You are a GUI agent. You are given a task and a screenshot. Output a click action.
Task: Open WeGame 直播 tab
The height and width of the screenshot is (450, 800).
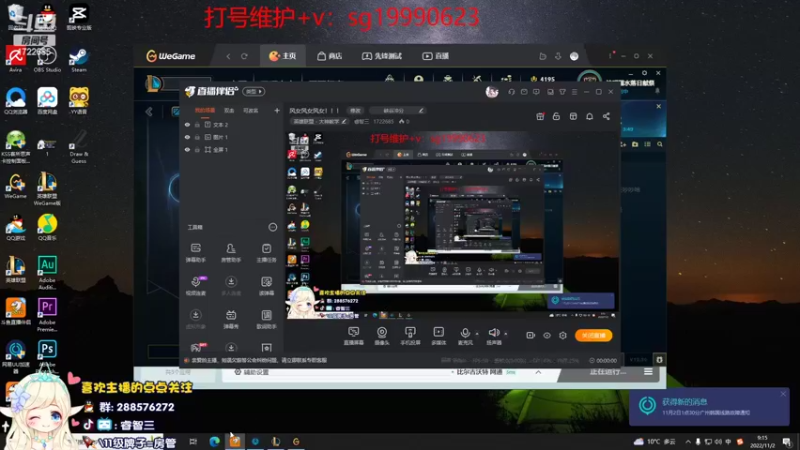pos(435,56)
